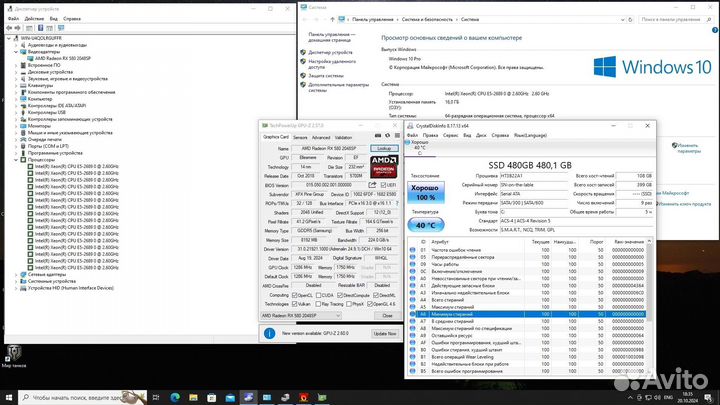Open GPU-Z hamburger menu icon
Viewport: 720px width, 405px height.
tap(397, 136)
